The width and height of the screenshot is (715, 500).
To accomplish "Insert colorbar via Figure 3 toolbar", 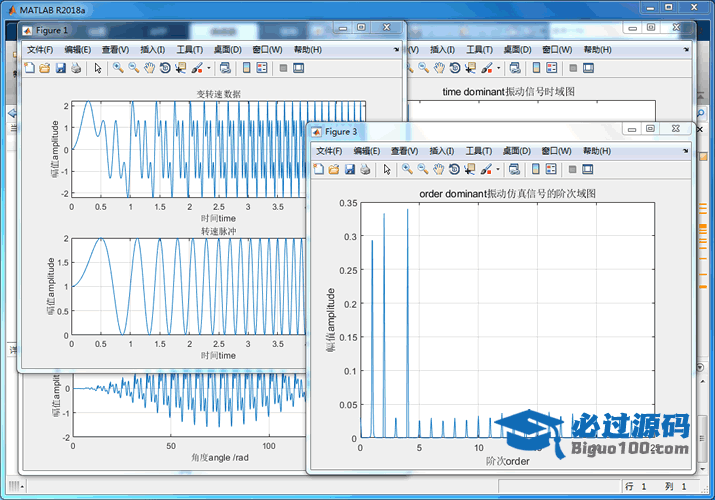I will click(535, 170).
